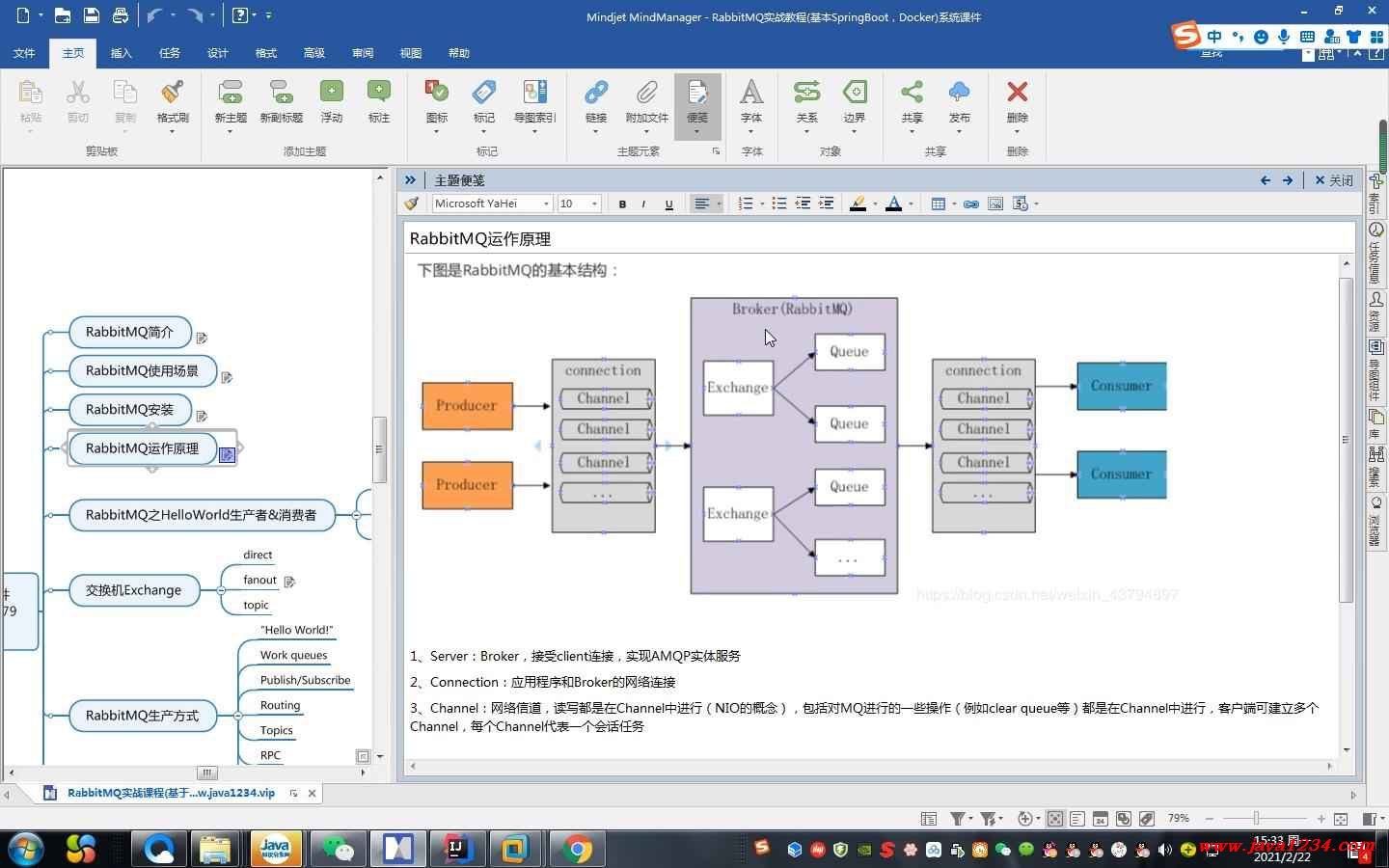Viewport: 1389px width, 868px height.
Task: Click the Paste (粘贴) icon
Action: tap(31, 93)
